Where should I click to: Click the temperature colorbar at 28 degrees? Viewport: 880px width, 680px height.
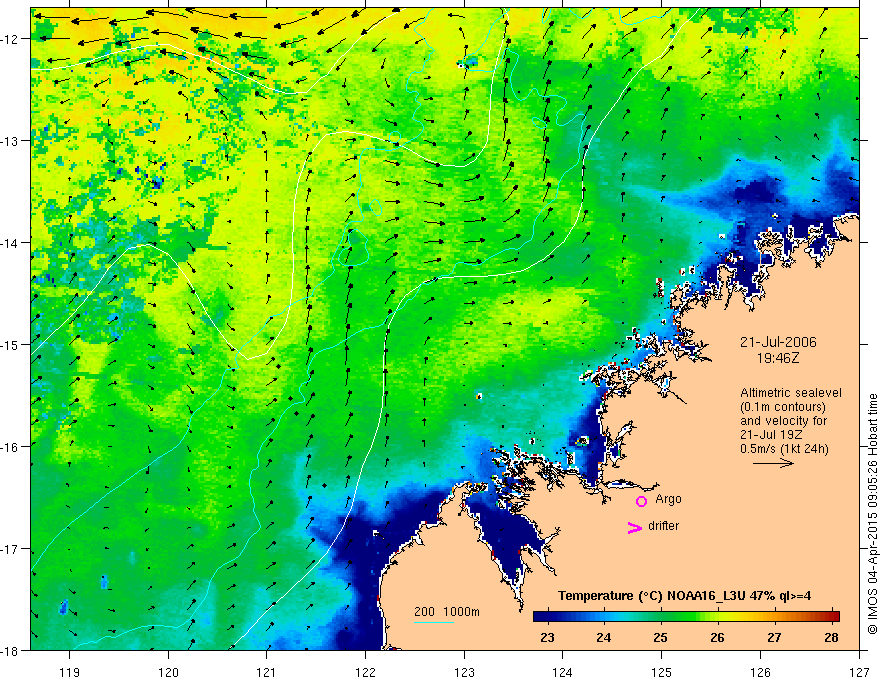832,616
